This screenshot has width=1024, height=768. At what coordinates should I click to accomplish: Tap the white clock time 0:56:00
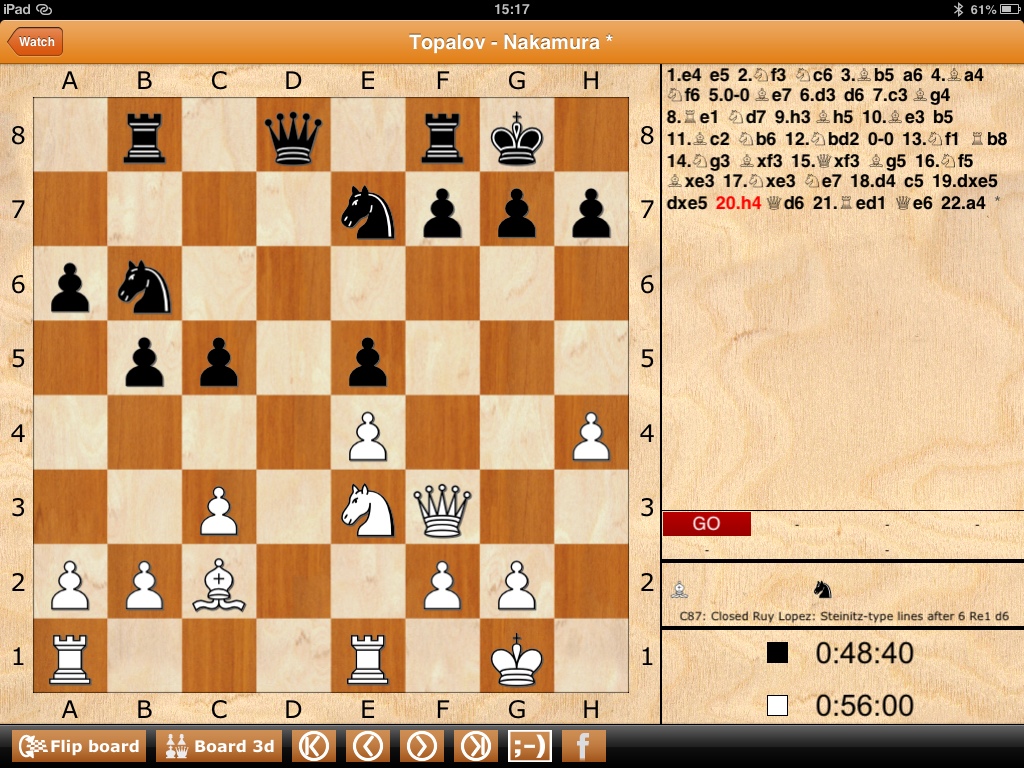[864, 706]
